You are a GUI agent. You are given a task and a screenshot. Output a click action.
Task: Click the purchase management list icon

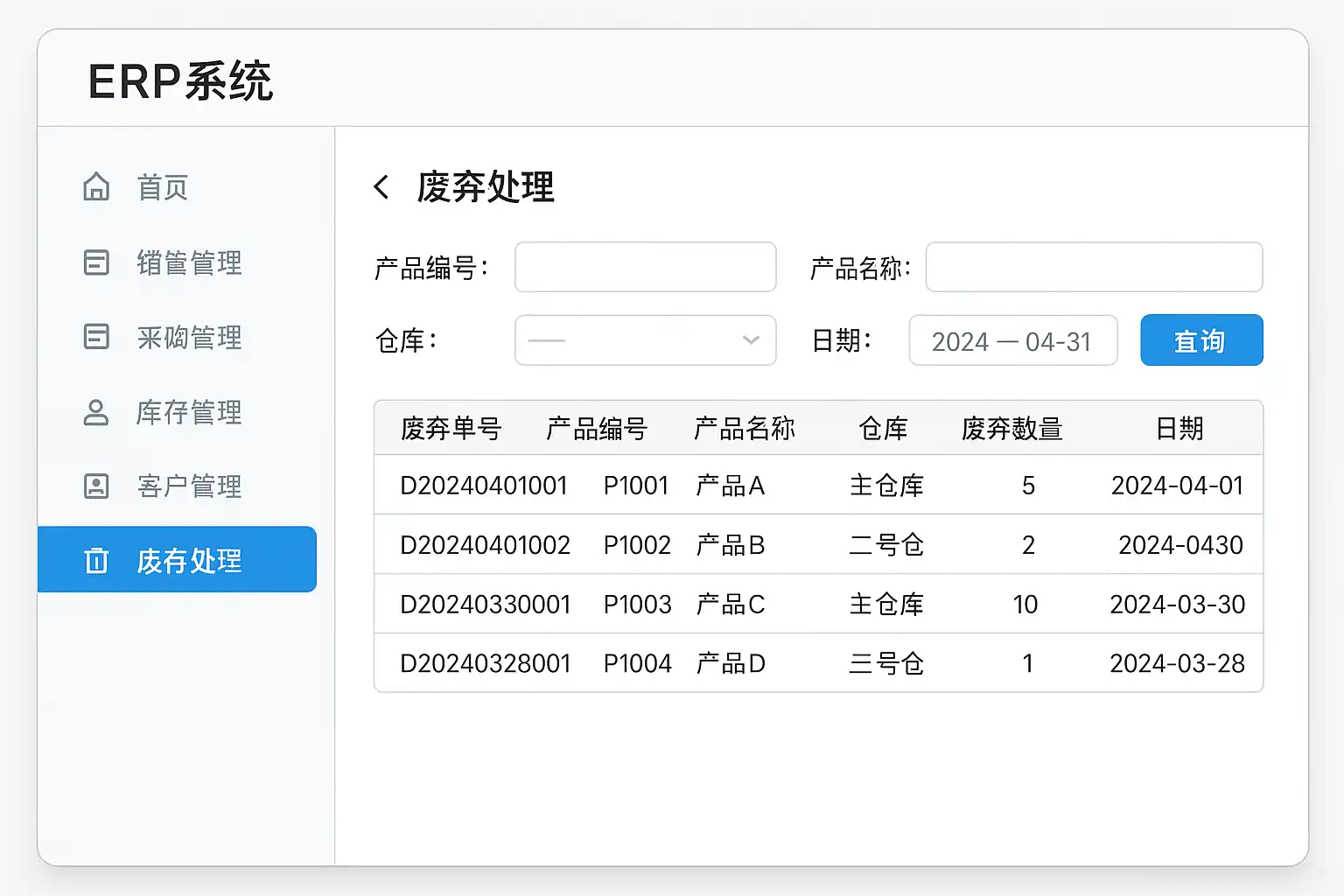coord(96,337)
